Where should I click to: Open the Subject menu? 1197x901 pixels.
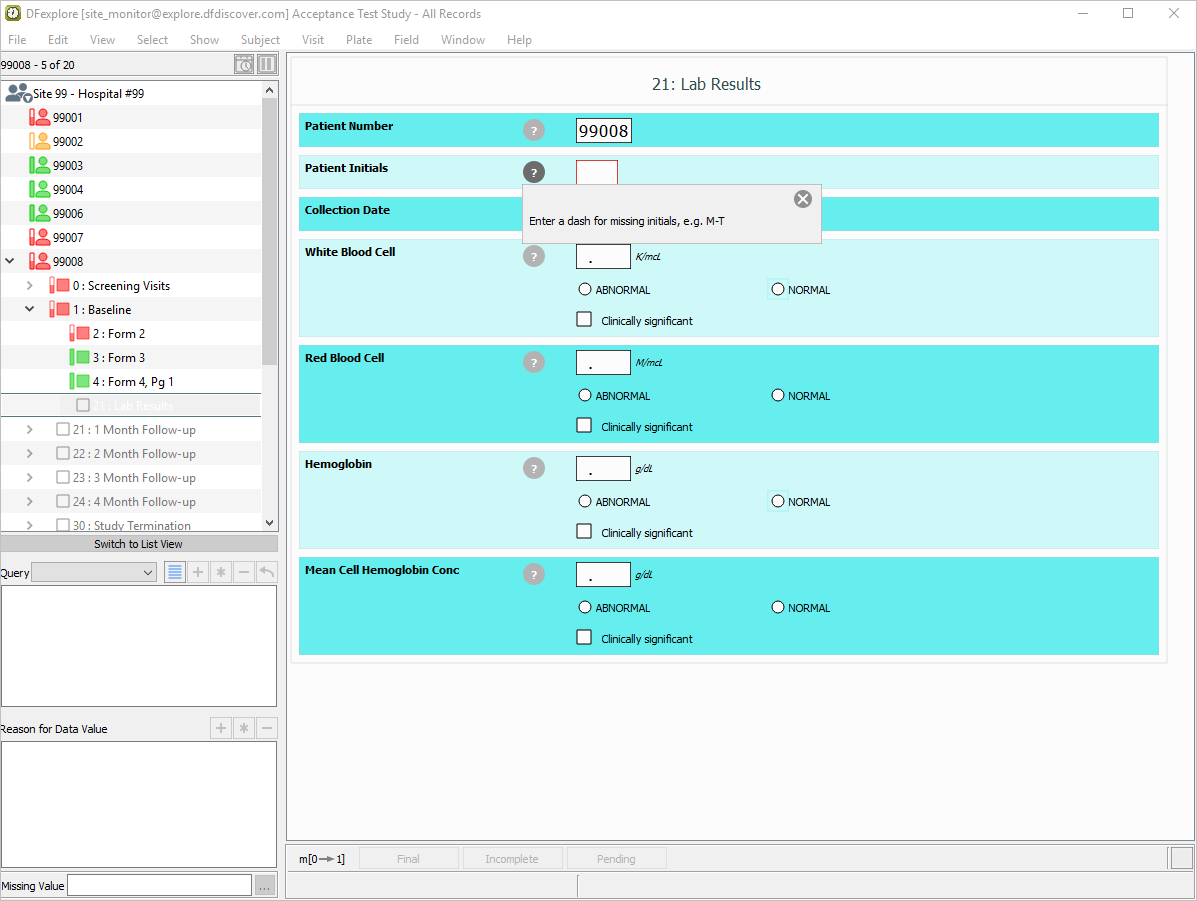[260, 40]
